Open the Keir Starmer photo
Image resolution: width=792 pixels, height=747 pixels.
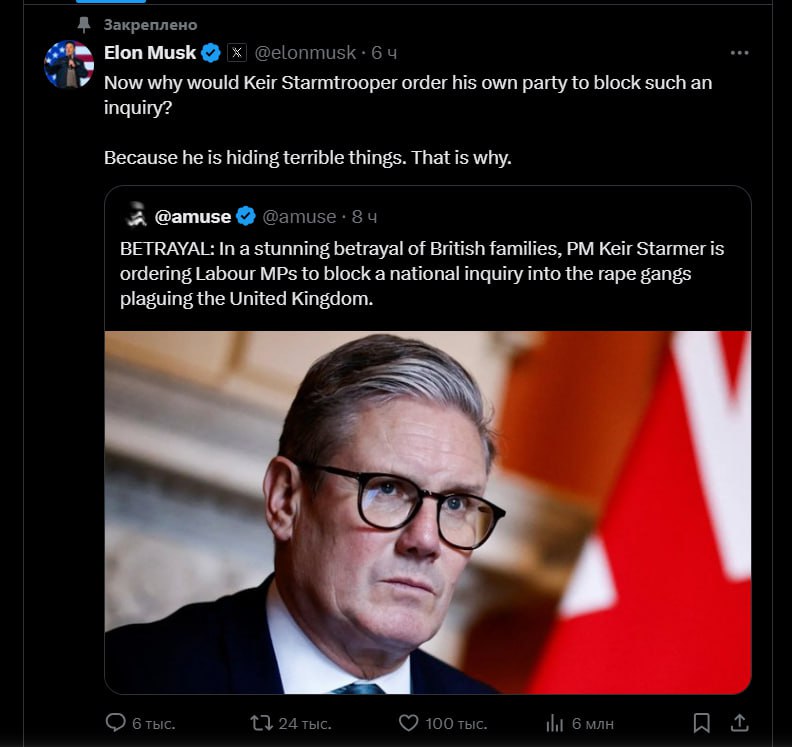(x=428, y=512)
